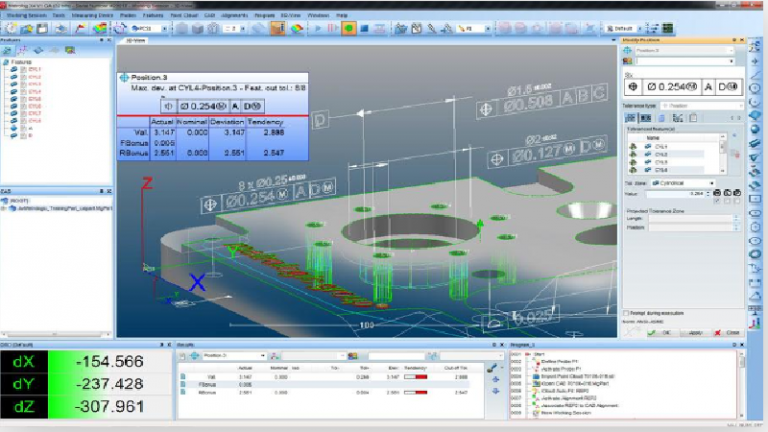Click the position symbol cell in the Modify Position control frame

coord(633,87)
